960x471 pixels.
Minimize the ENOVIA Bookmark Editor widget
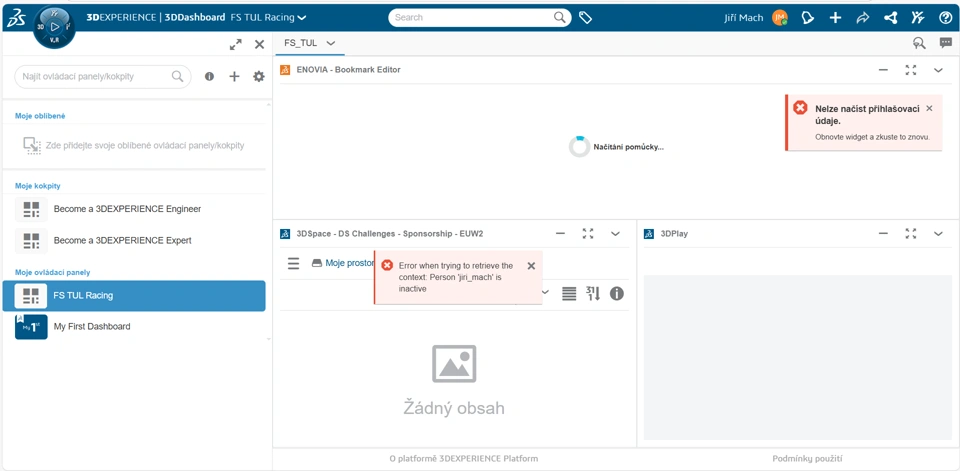[883, 70]
